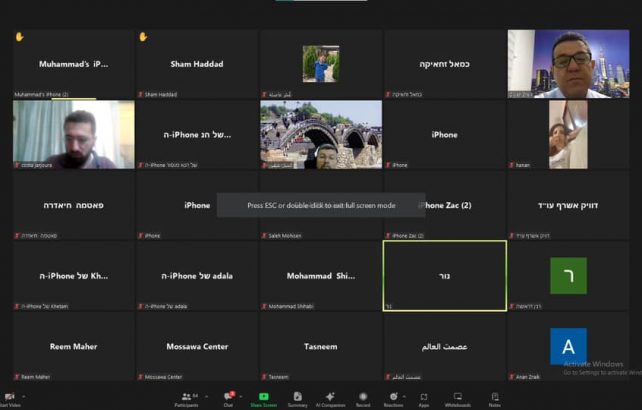The image size is (642, 410).
Task: Open the meeting Summary tool
Action: coord(297,398)
